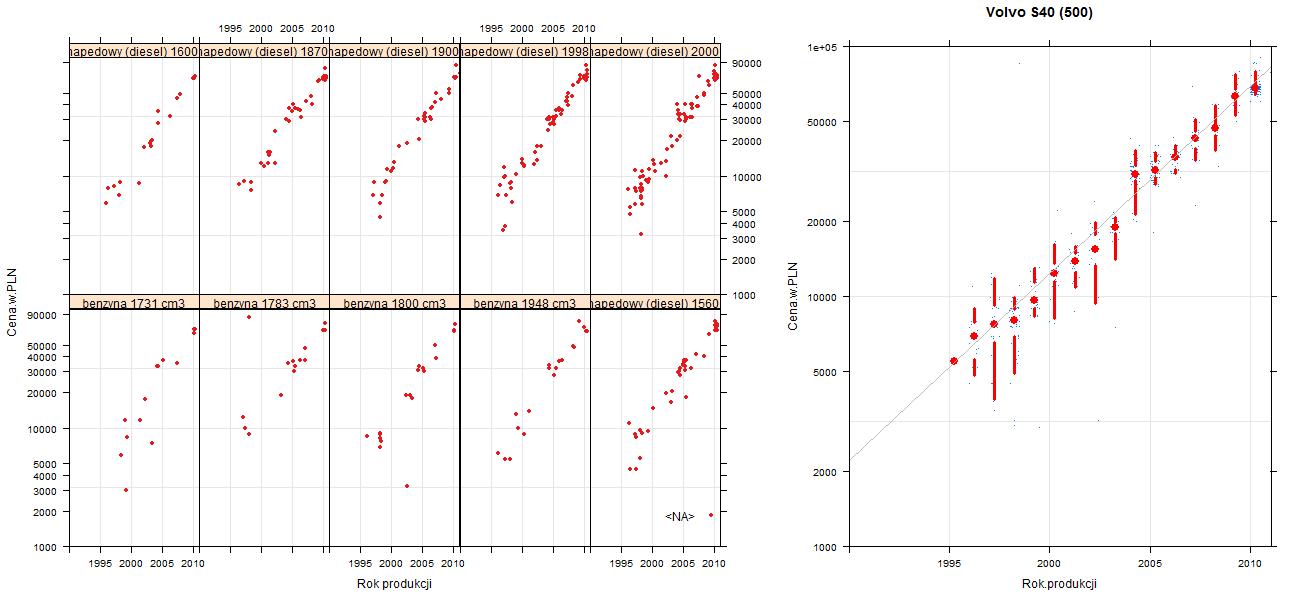Select the "Cena.w.PLN" y-axis label of Volvo S40 plot
Screen dimensions: 1300x600
(793, 296)
